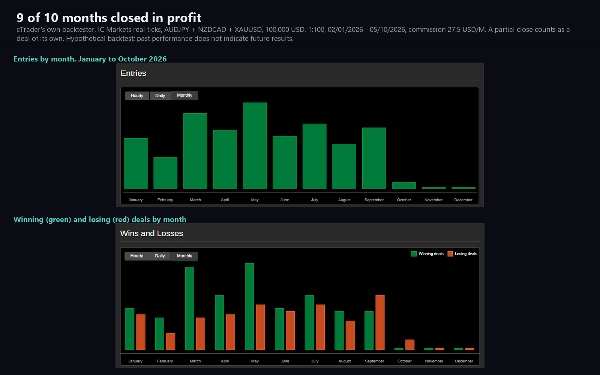
Task: Click the 'Entries' panel title
Action: (x=133, y=73)
